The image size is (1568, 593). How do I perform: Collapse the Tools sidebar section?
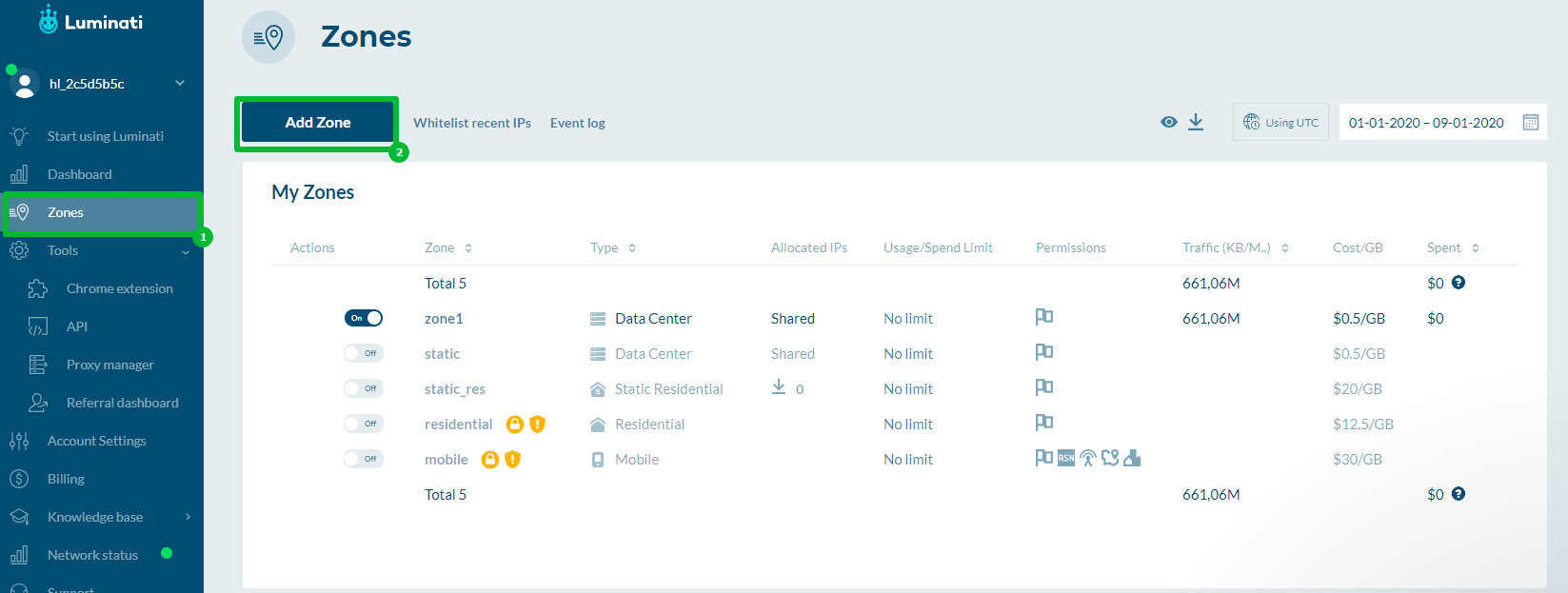pyautogui.click(x=186, y=251)
